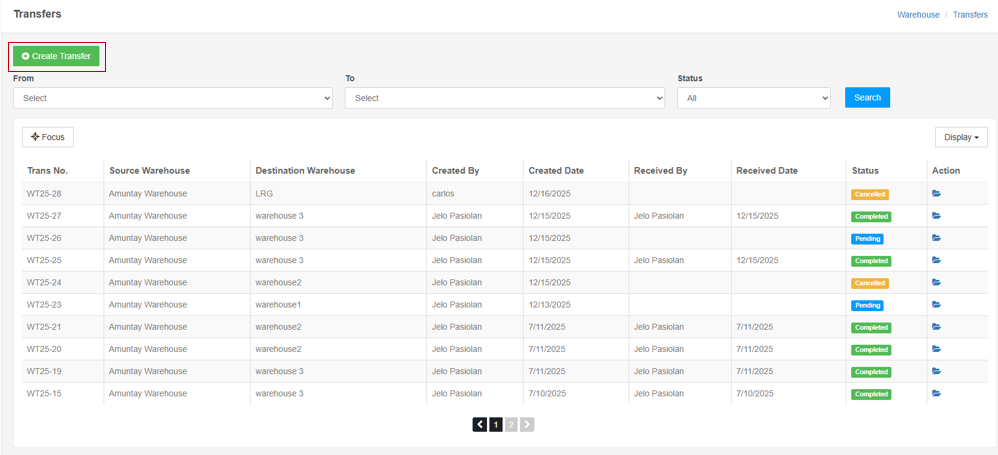Navigate to Warehouse breadcrumb link
This screenshot has width=998, height=455.
(918, 15)
